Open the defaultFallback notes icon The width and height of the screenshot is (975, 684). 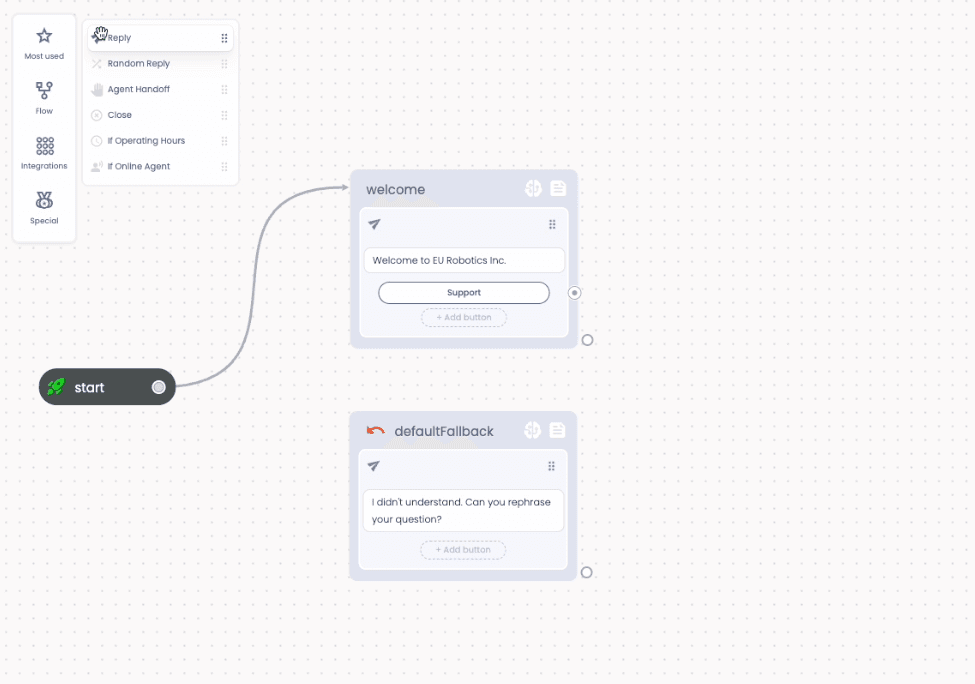coord(557,430)
